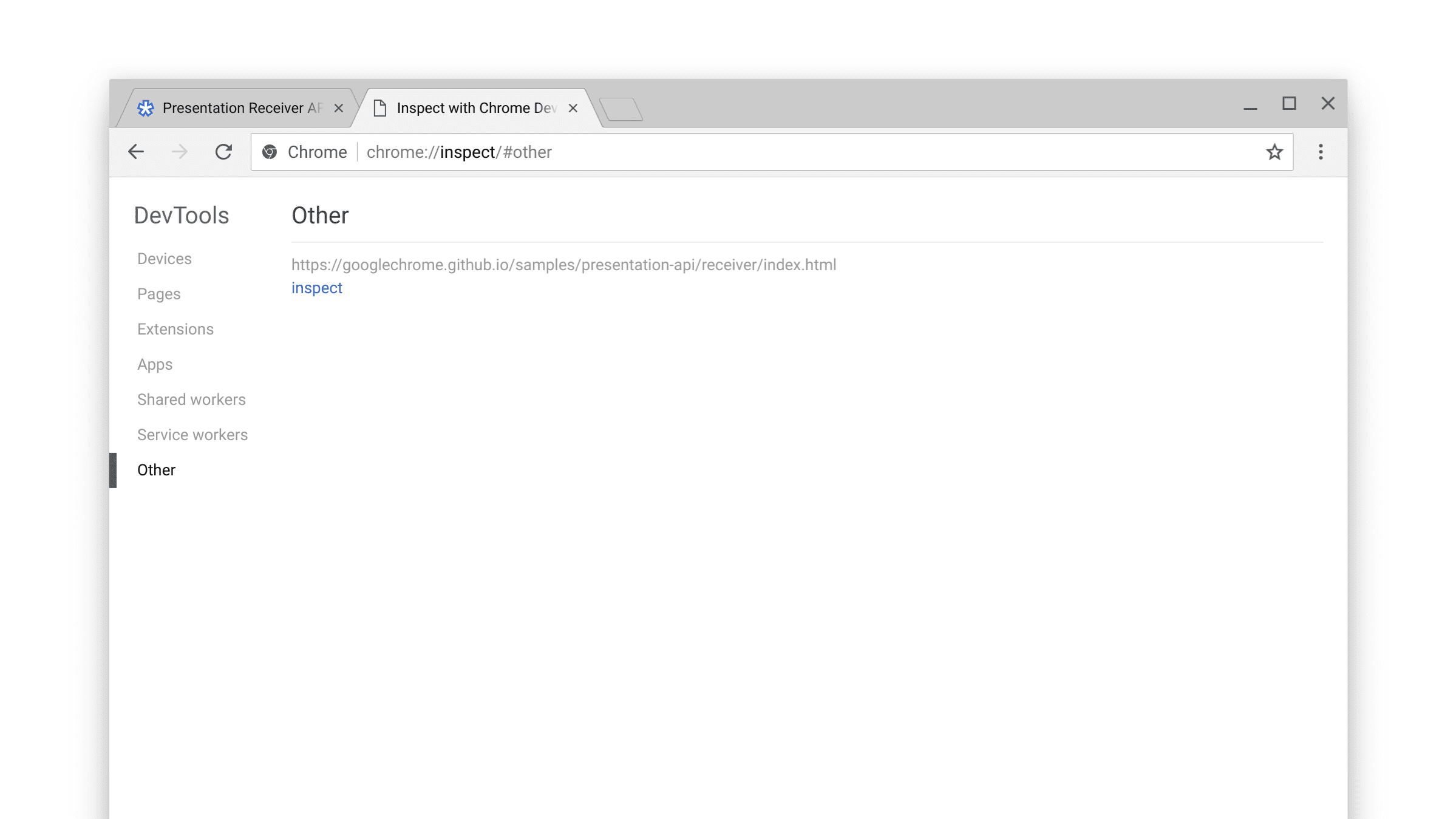Open the Service workers section
This screenshot has width=1456, height=819.
point(193,434)
